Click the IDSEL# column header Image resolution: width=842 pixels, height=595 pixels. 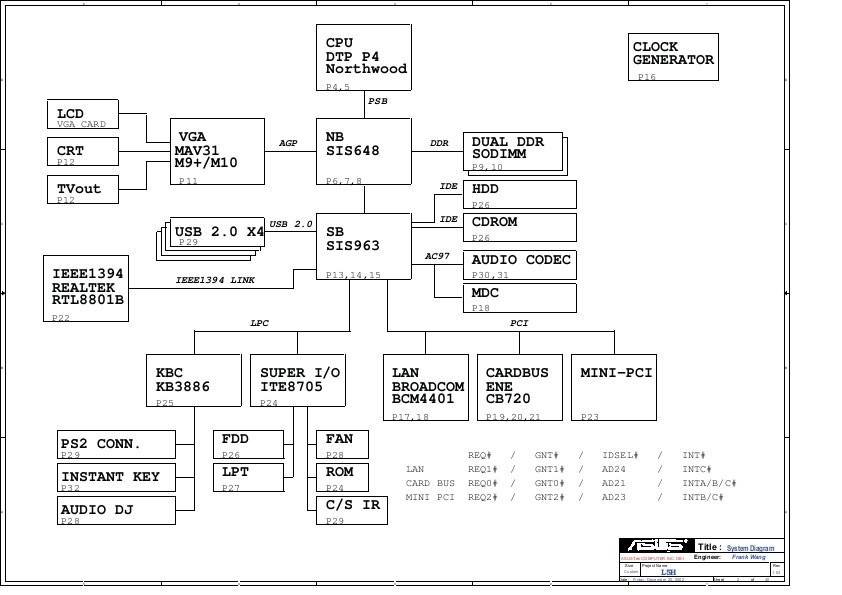coord(620,455)
